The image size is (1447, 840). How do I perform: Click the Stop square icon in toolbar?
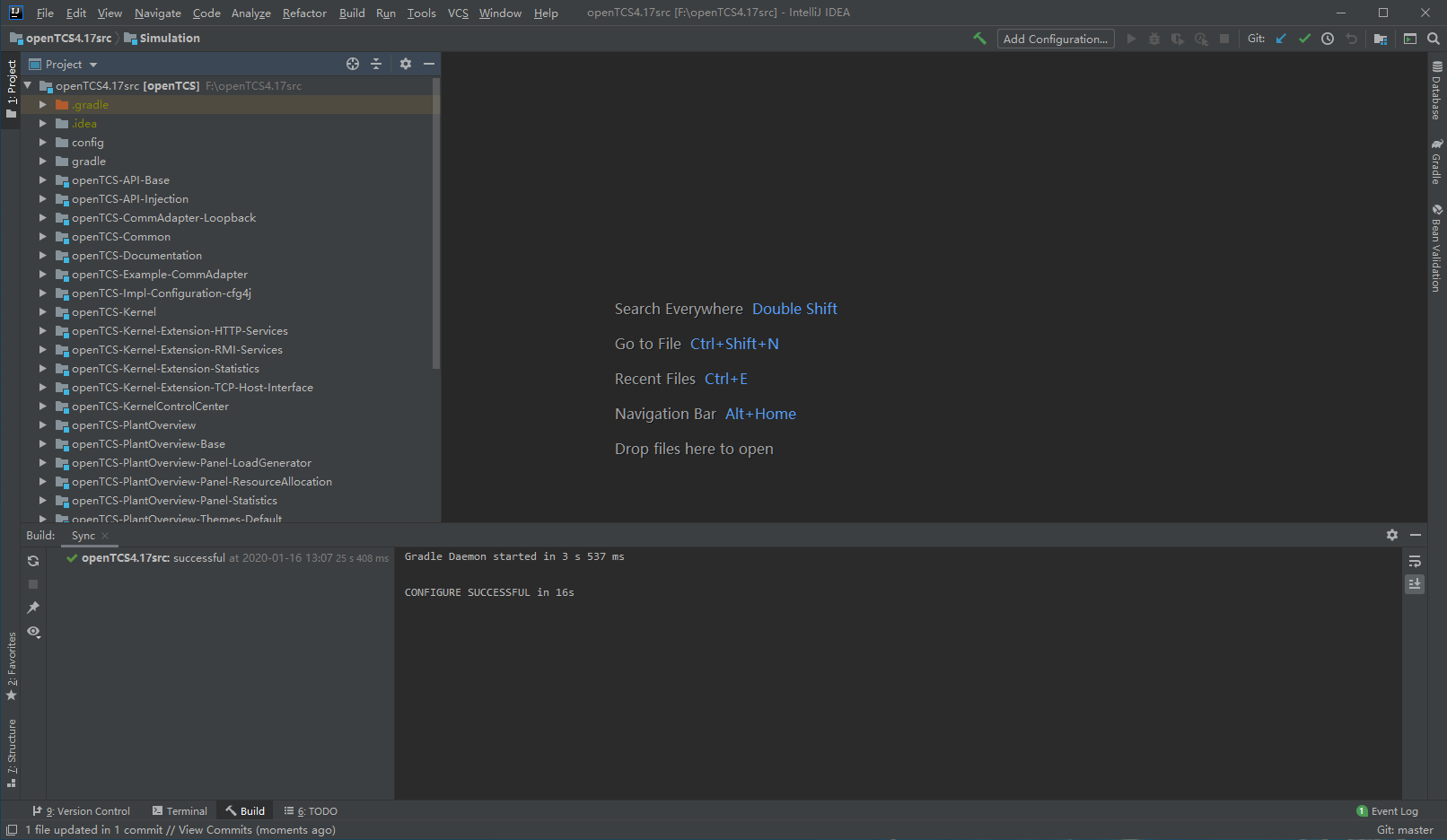1224,39
